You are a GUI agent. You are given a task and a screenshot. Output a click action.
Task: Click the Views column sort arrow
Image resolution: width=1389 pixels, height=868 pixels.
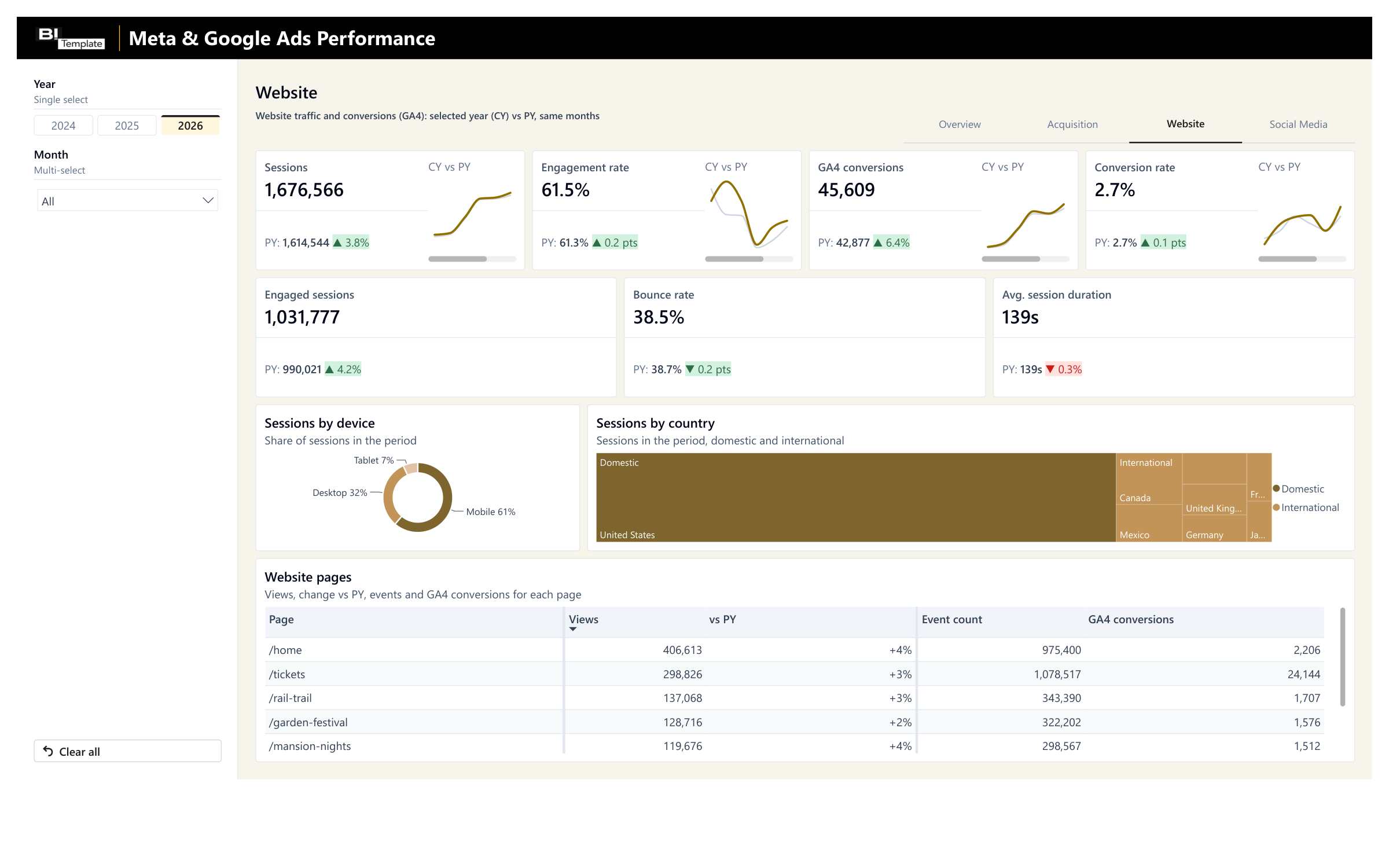click(573, 629)
